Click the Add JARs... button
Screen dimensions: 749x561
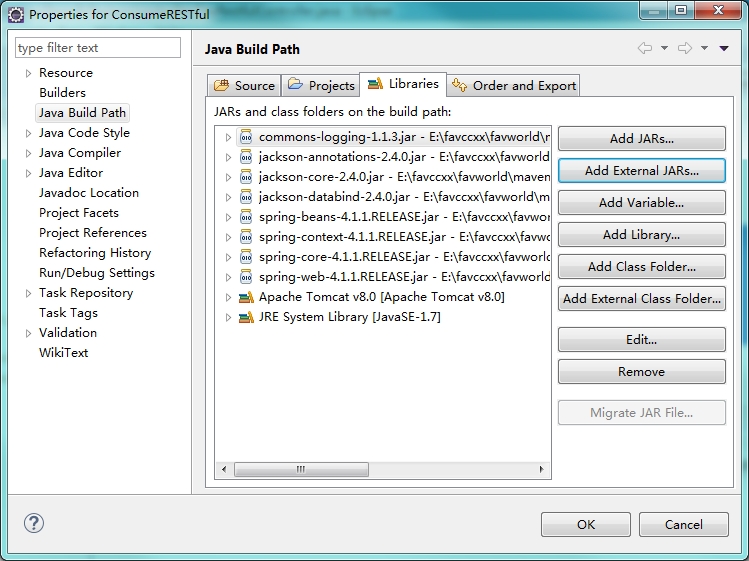point(642,139)
